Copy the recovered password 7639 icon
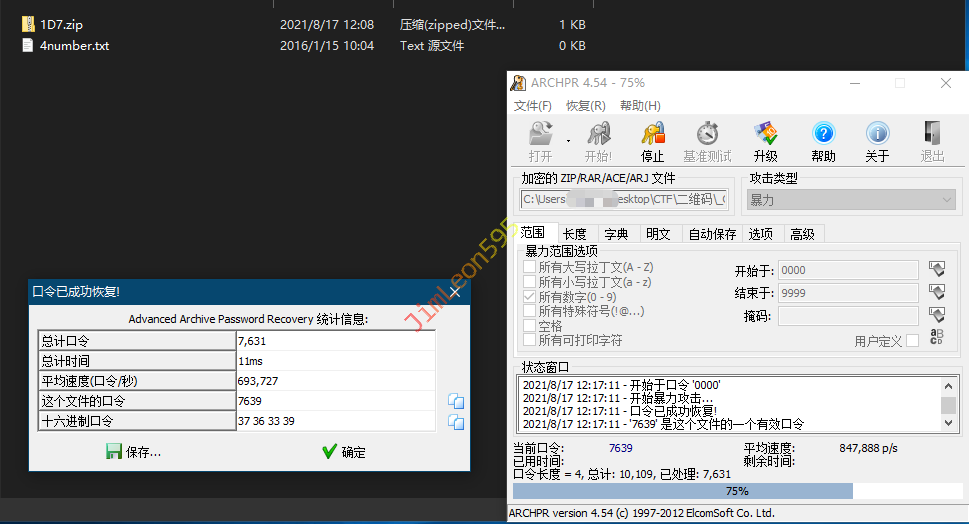 (456, 401)
